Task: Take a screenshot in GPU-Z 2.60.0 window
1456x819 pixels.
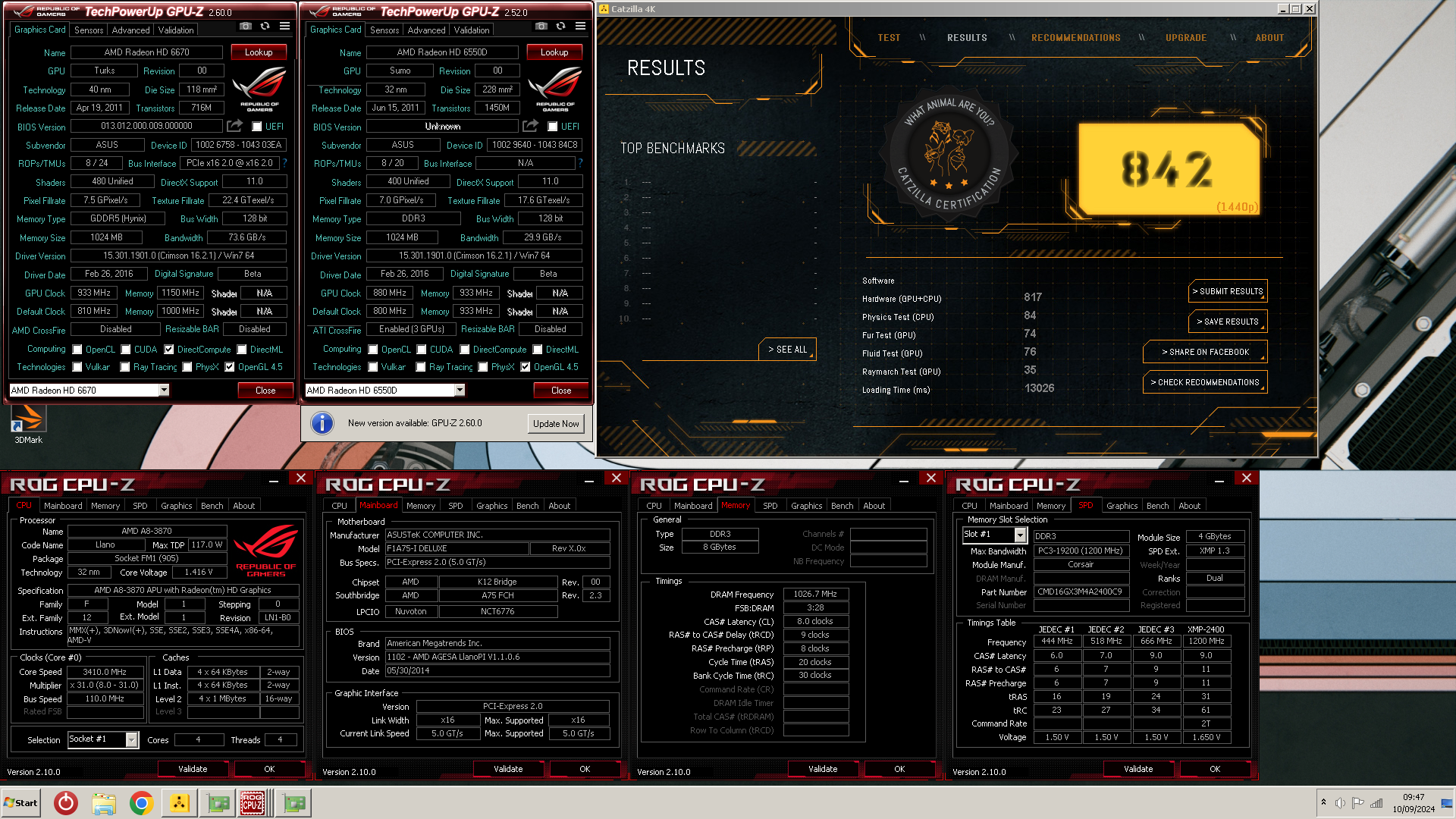Action: [x=245, y=27]
